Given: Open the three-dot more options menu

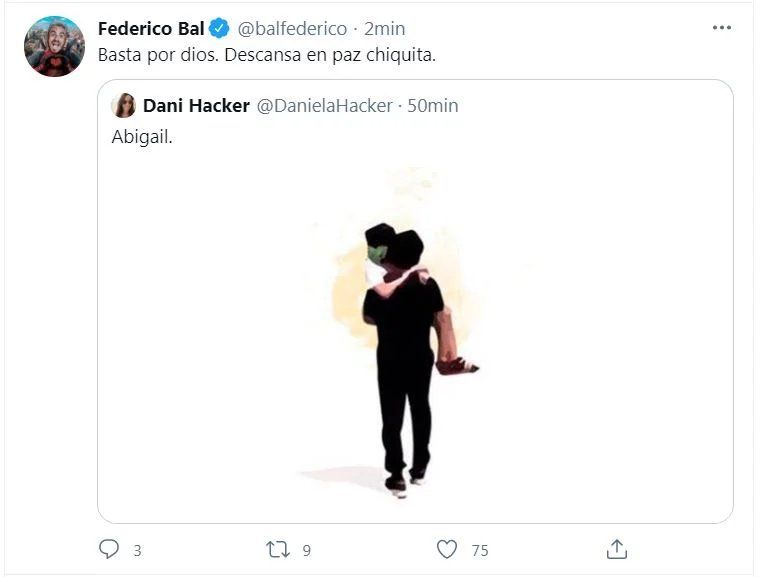Looking at the screenshot, I should 722,28.
